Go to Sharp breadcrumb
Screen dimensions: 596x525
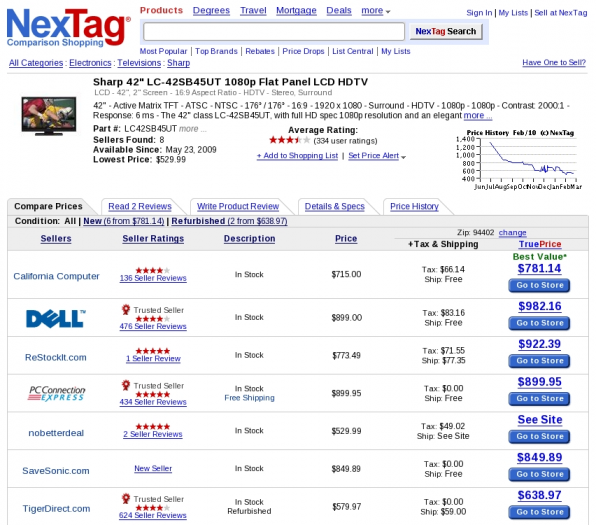tap(178, 63)
